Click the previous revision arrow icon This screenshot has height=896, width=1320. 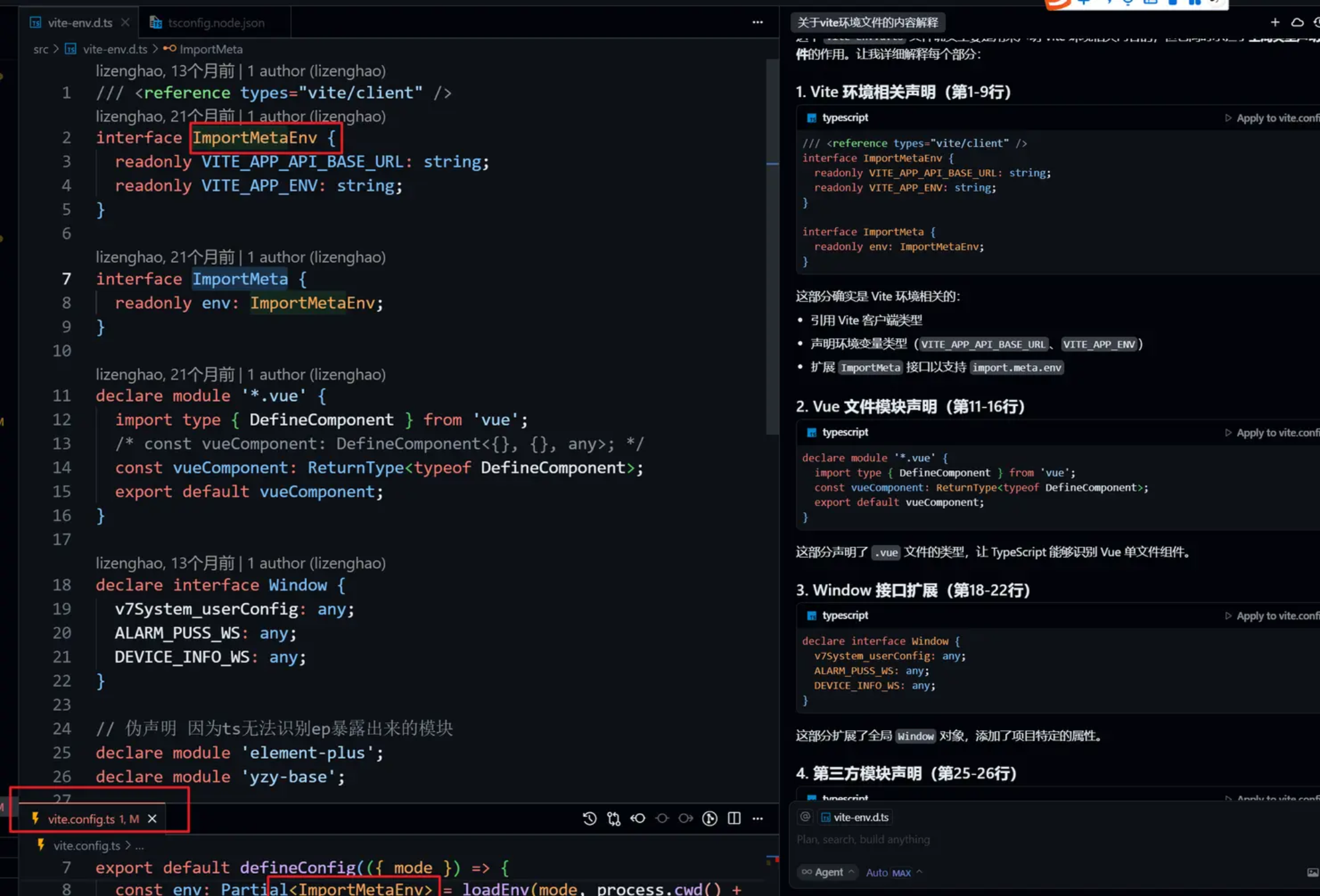pyautogui.click(x=638, y=818)
